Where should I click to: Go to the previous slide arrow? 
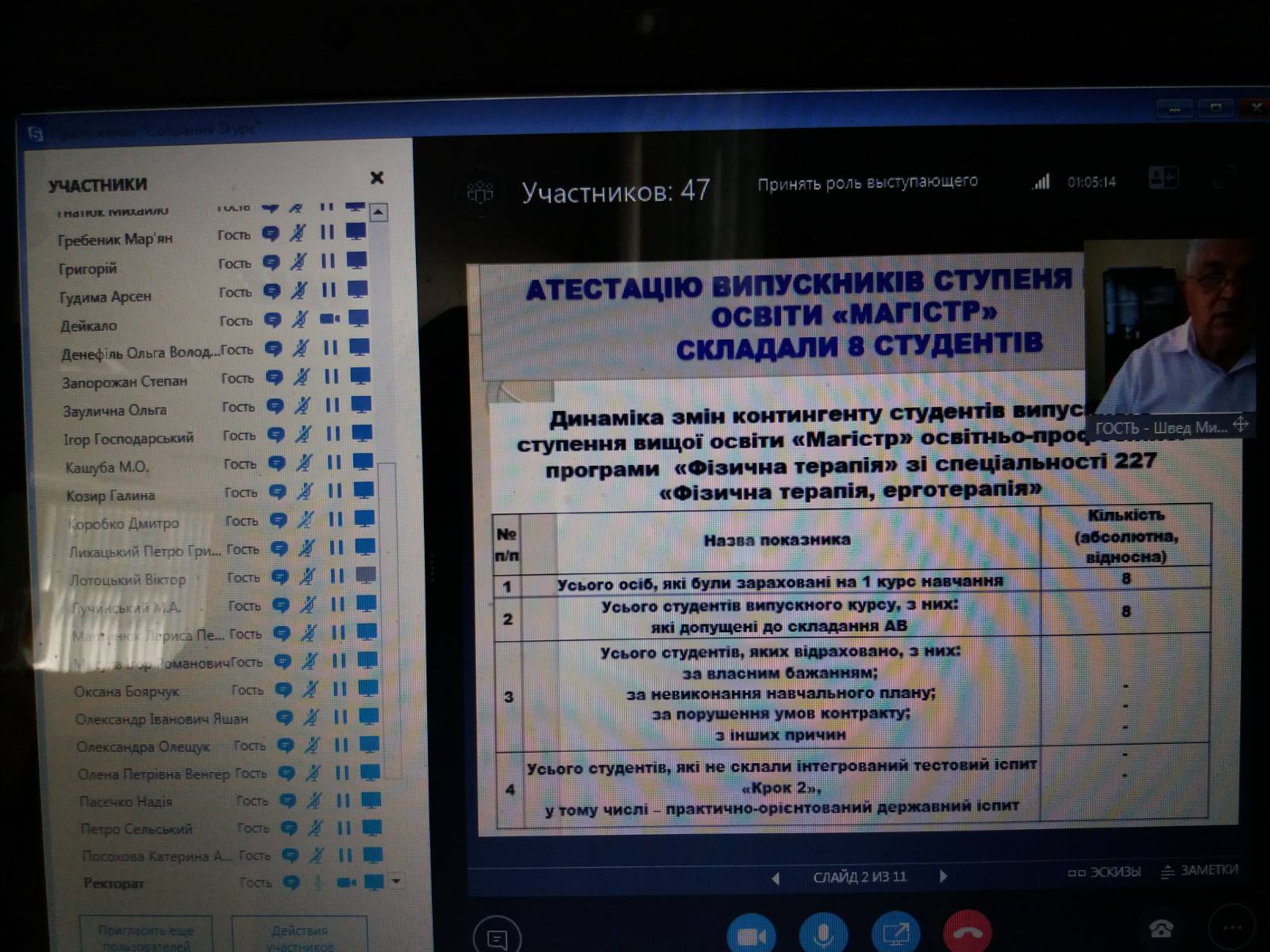pos(775,877)
